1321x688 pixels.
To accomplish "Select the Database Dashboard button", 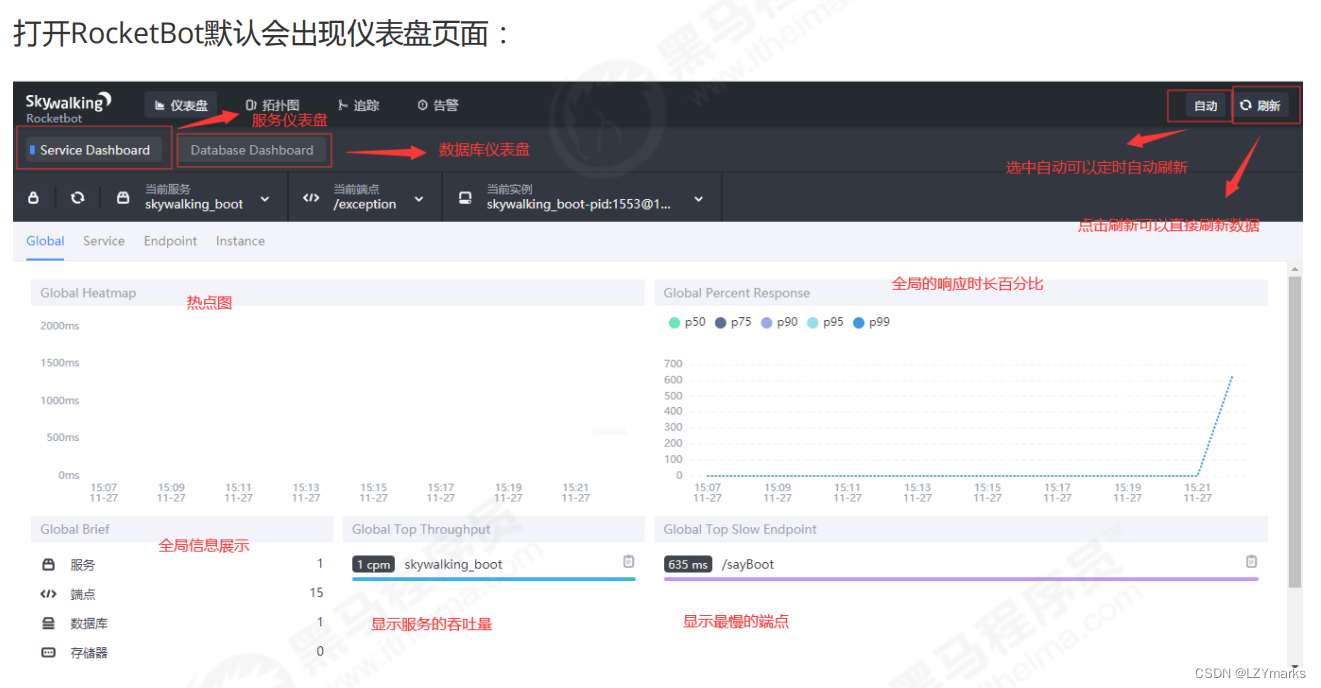I will 252,150.
